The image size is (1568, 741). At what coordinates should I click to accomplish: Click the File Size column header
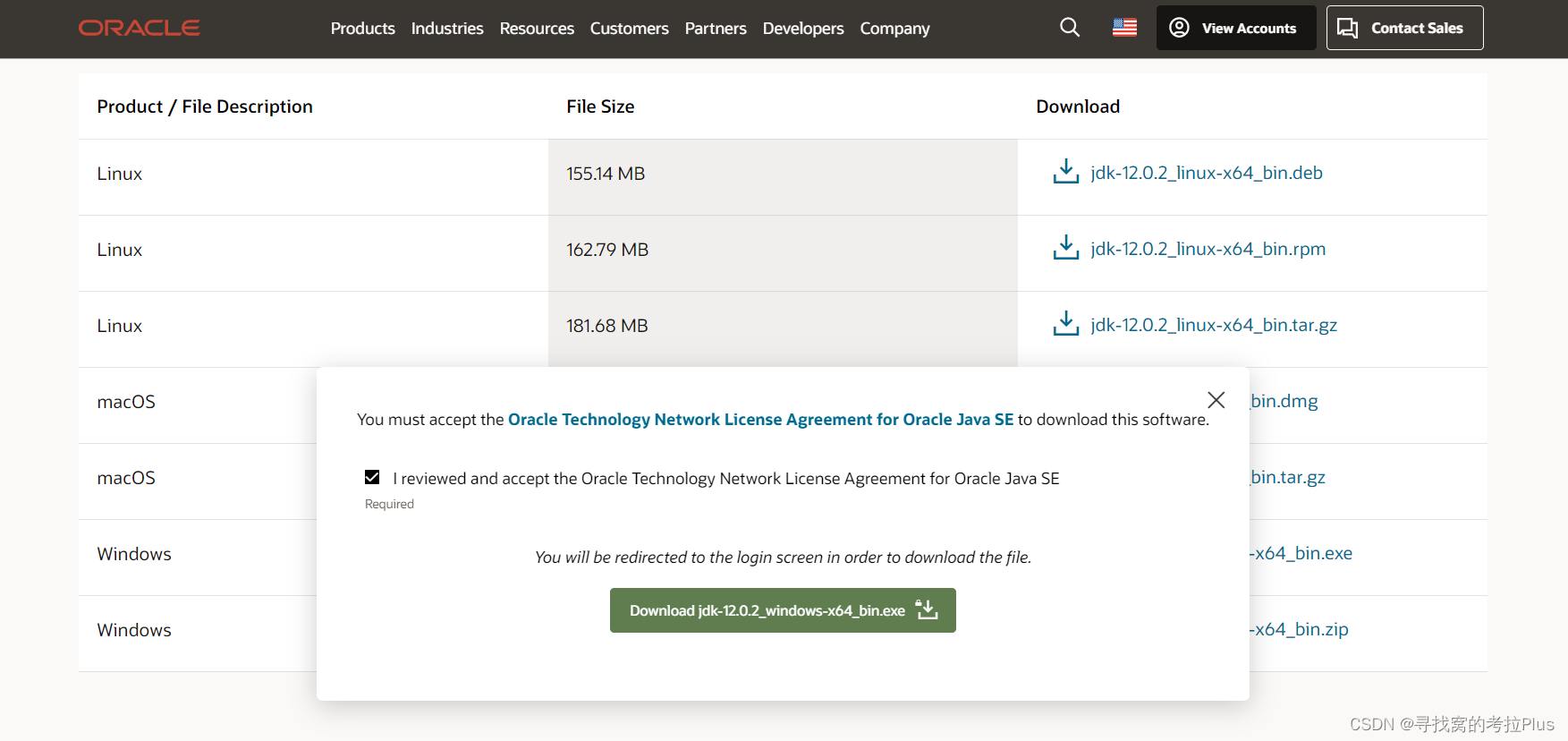[x=600, y=106]
